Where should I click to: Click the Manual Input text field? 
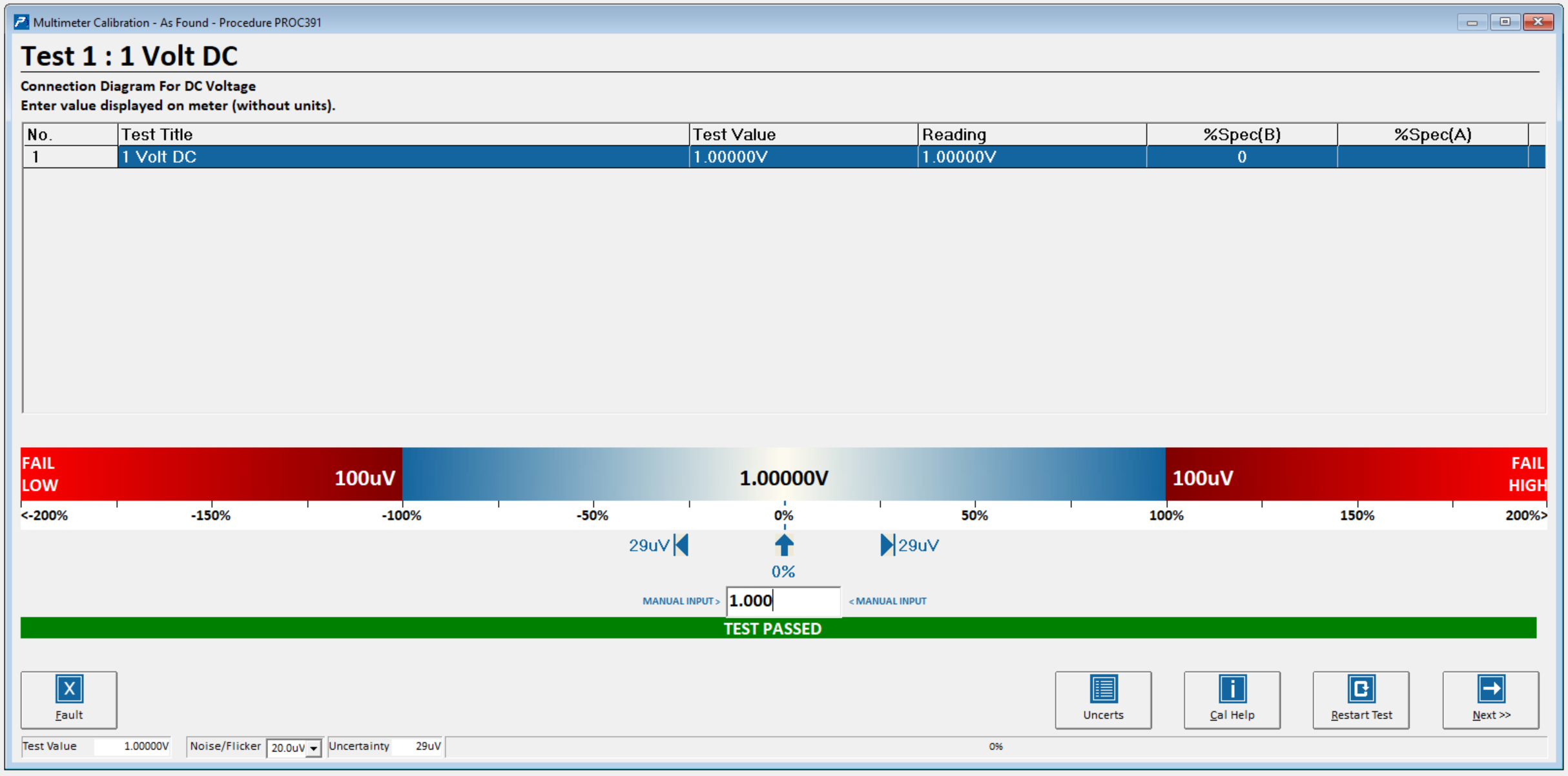783,602
